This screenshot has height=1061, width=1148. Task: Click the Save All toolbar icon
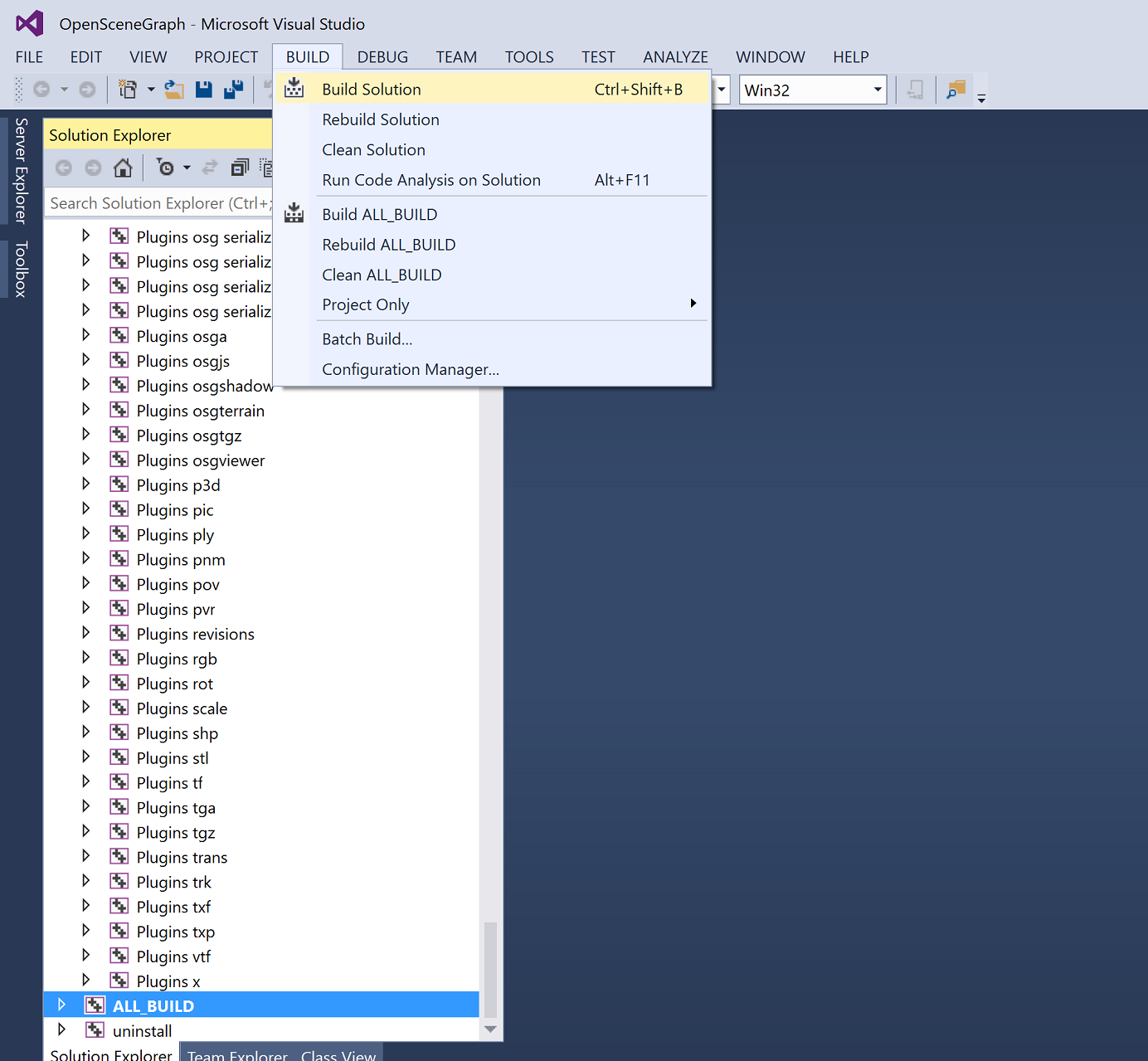tap(234, 90)
